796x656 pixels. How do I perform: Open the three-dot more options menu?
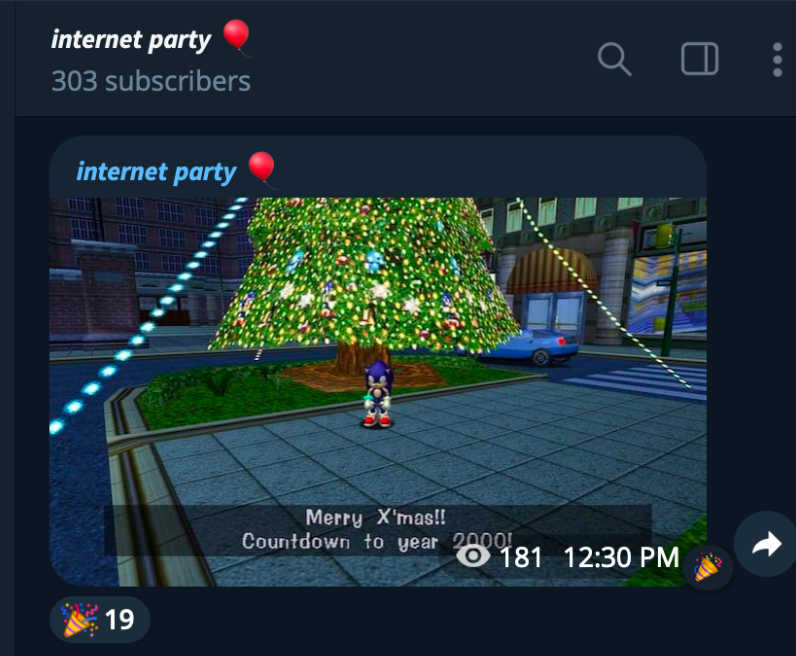coord(777,59)
